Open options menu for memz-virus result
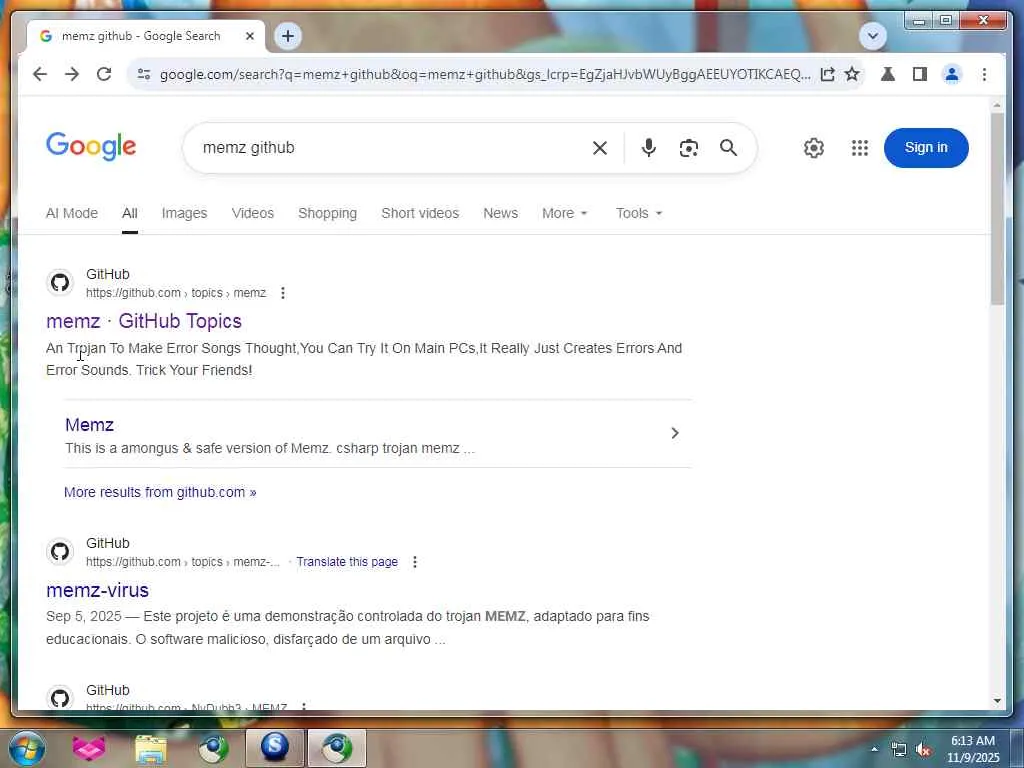The width and height of the screenshot is (1024, 768). 415,562
